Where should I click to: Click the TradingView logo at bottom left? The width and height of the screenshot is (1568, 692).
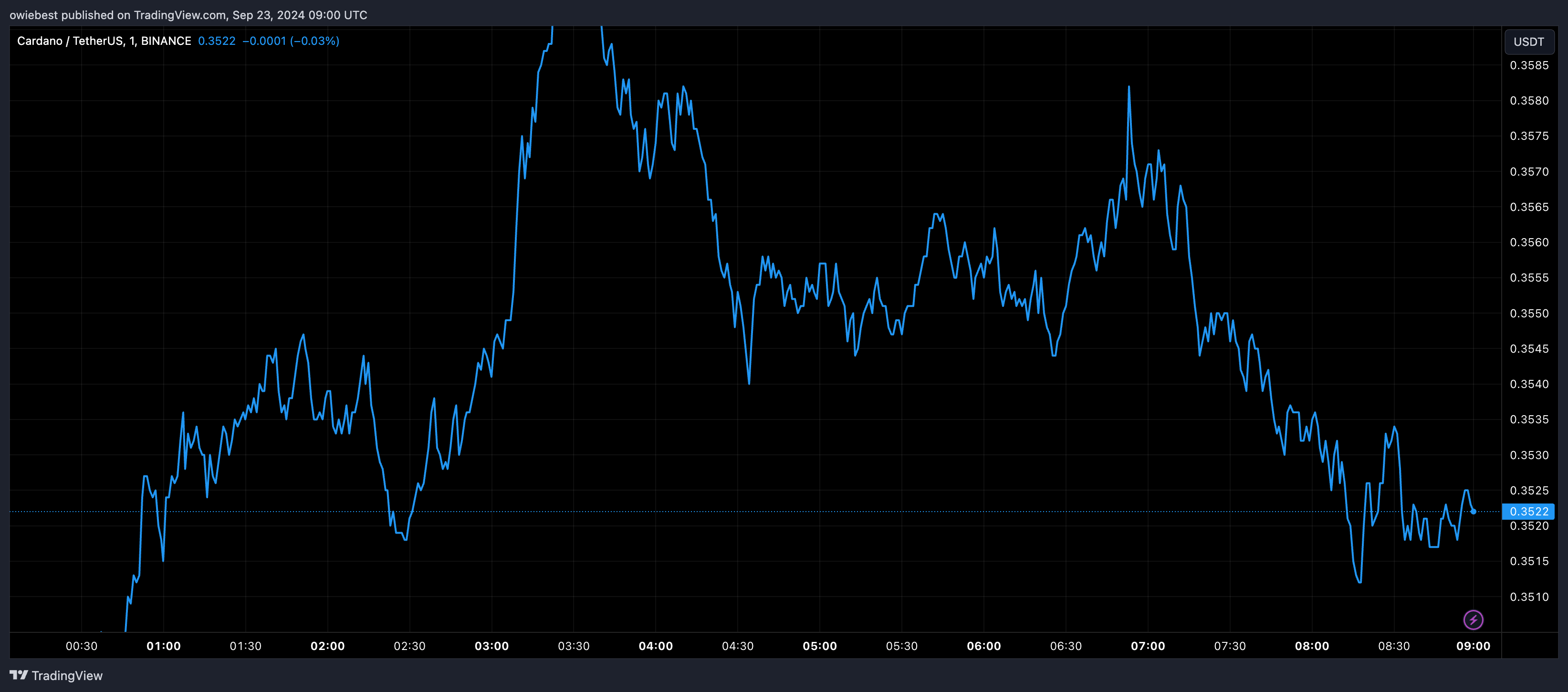point(56,676)
